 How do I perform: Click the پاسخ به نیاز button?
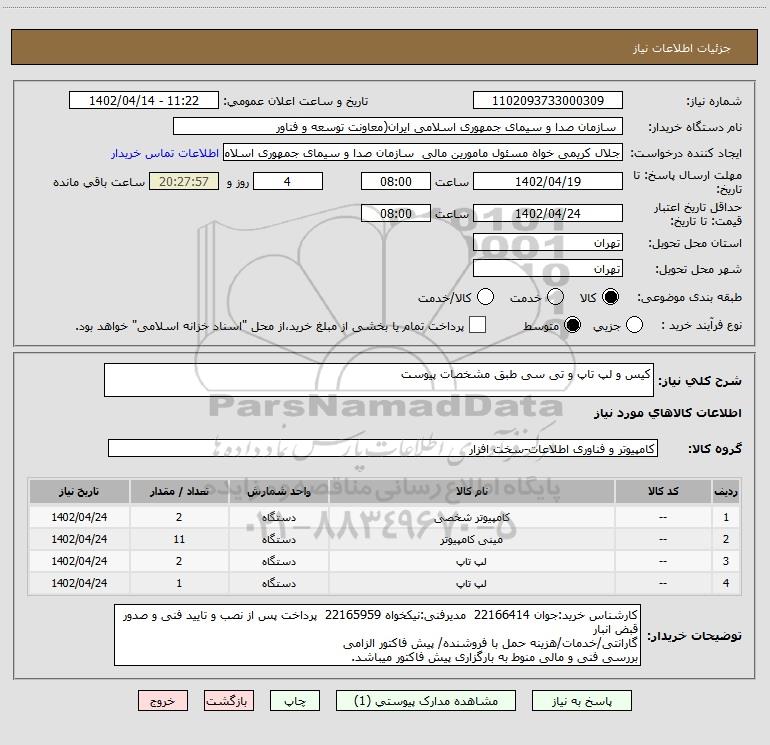[582, 701]
